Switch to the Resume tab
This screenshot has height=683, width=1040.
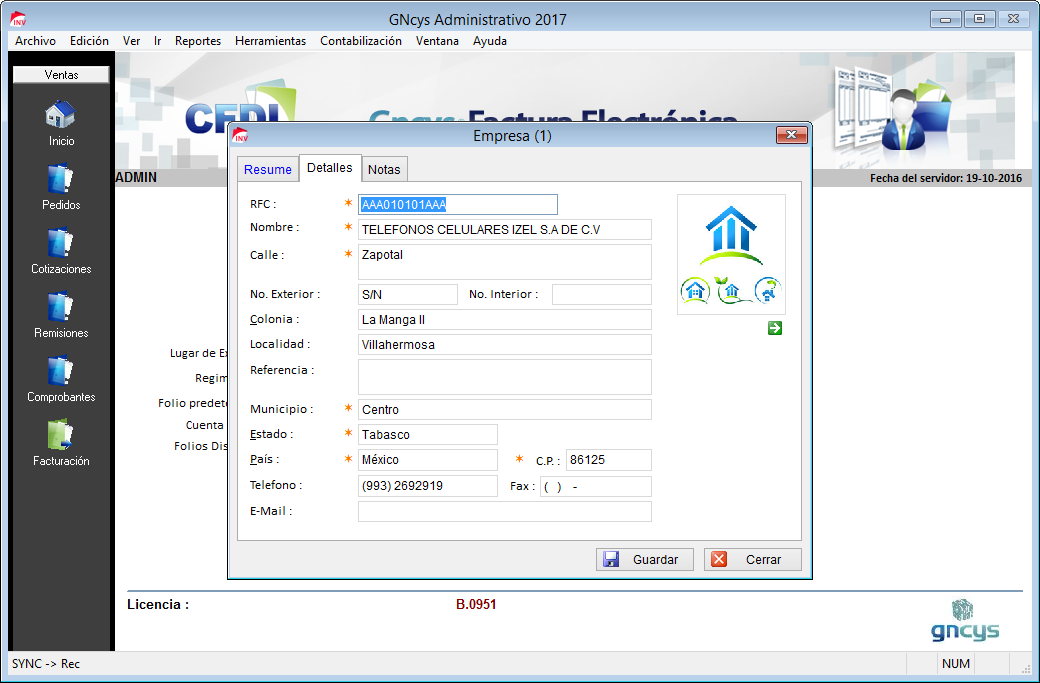268,170
